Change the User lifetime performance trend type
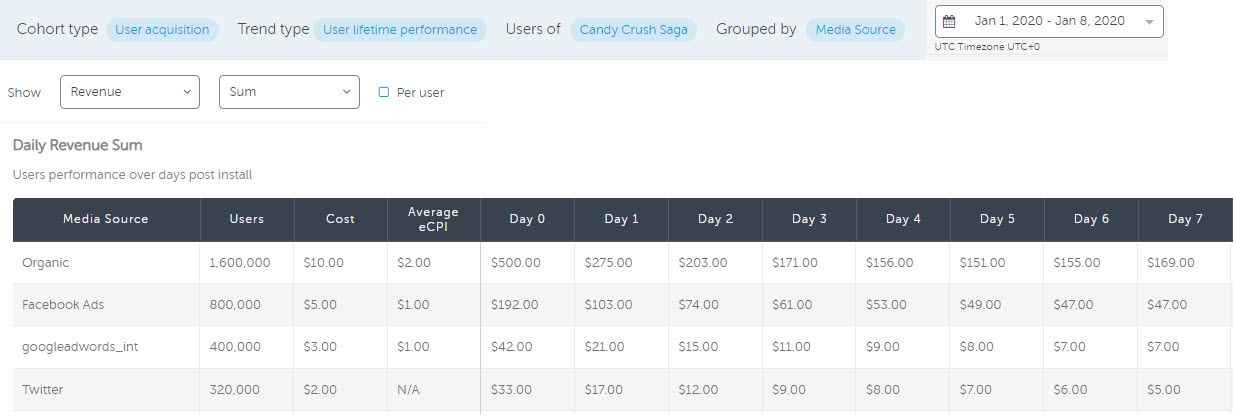Image resolution: width=1234 pixels, height=417 pixels. [x=400, y=30]
